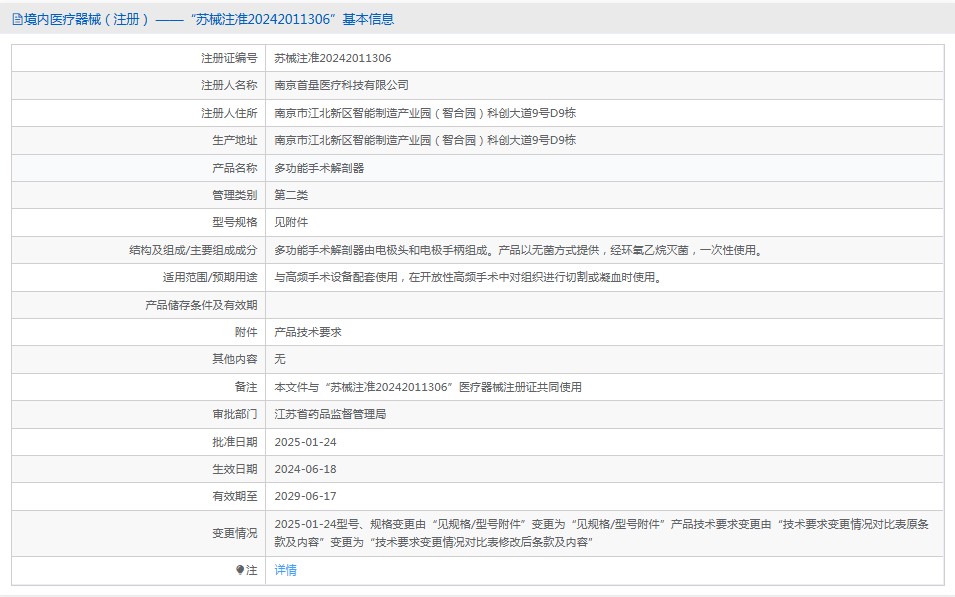
Task: Click the 注册人住所 address value
Action: pyautogui.click(x=425, y=113)
